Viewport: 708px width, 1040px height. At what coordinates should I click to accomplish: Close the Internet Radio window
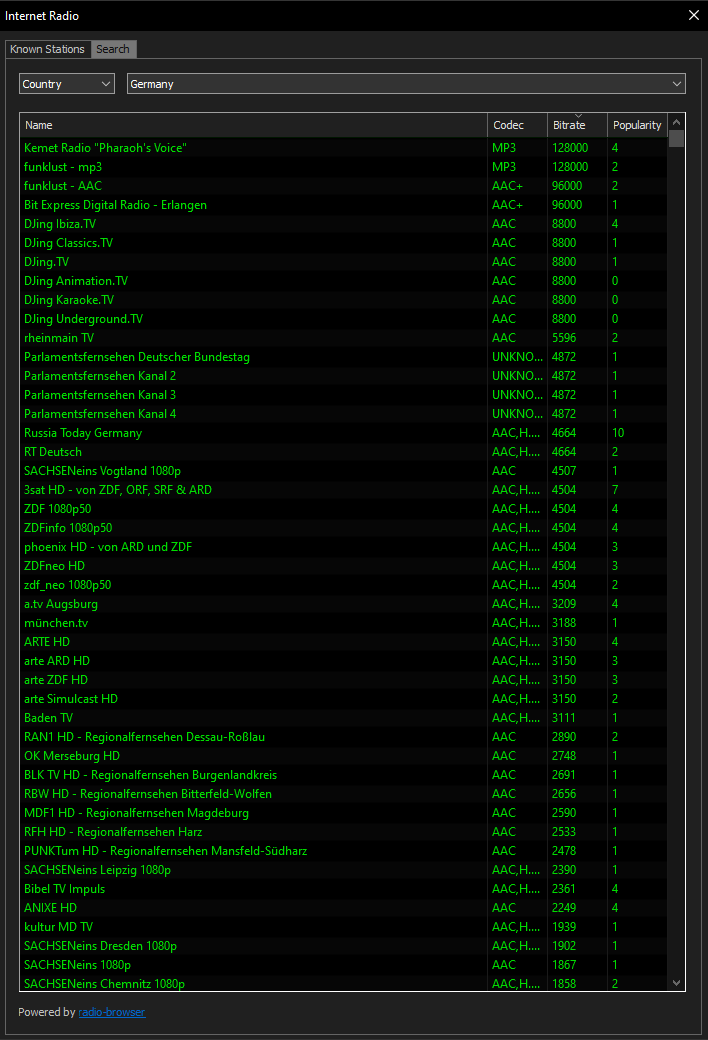click(x=693, y=15)
